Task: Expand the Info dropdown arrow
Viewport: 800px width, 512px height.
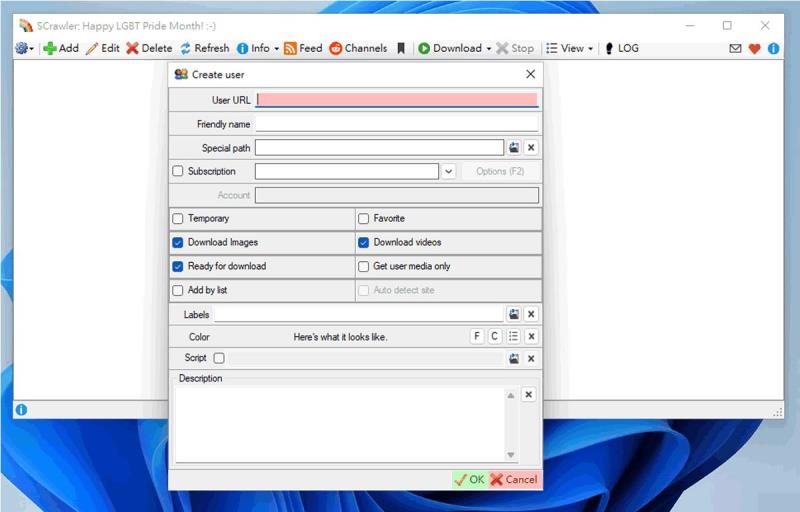Action: 277,48
